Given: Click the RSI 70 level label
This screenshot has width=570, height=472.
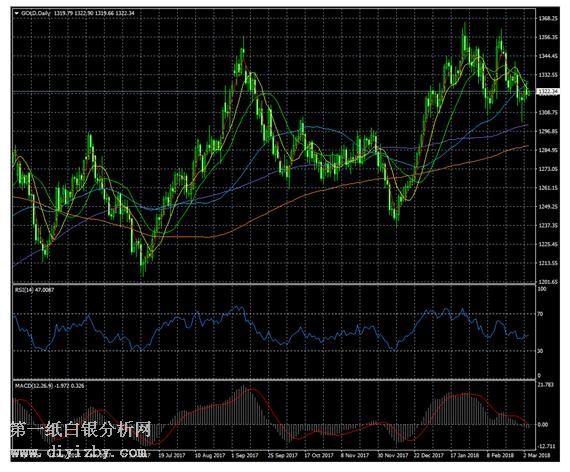Looking at the screenshot, I should 540,314.
